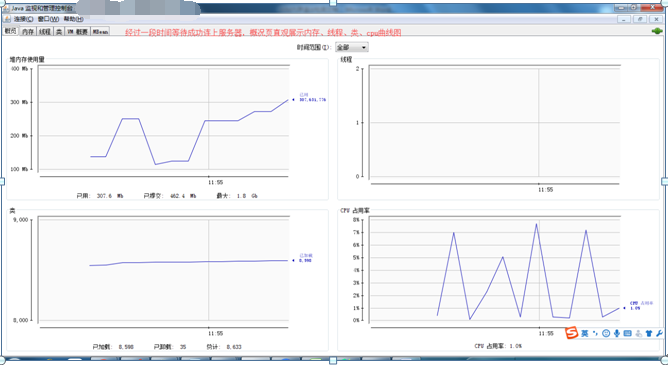Switch to the MBean tab
The height and width of the screenshot is (365, 668).
point(101,32)
